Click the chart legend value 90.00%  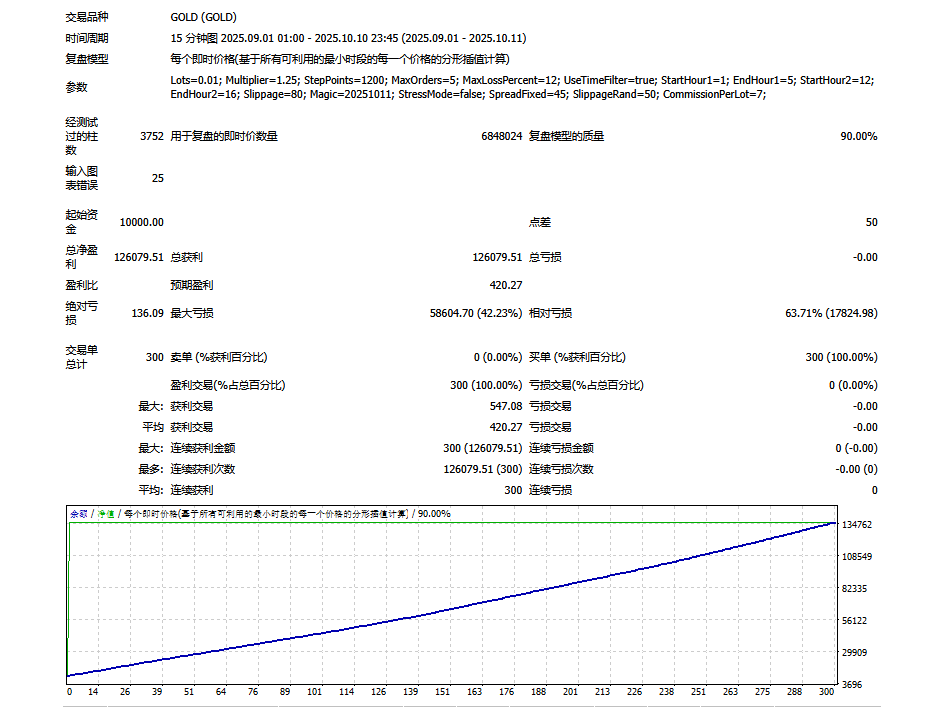434,514
